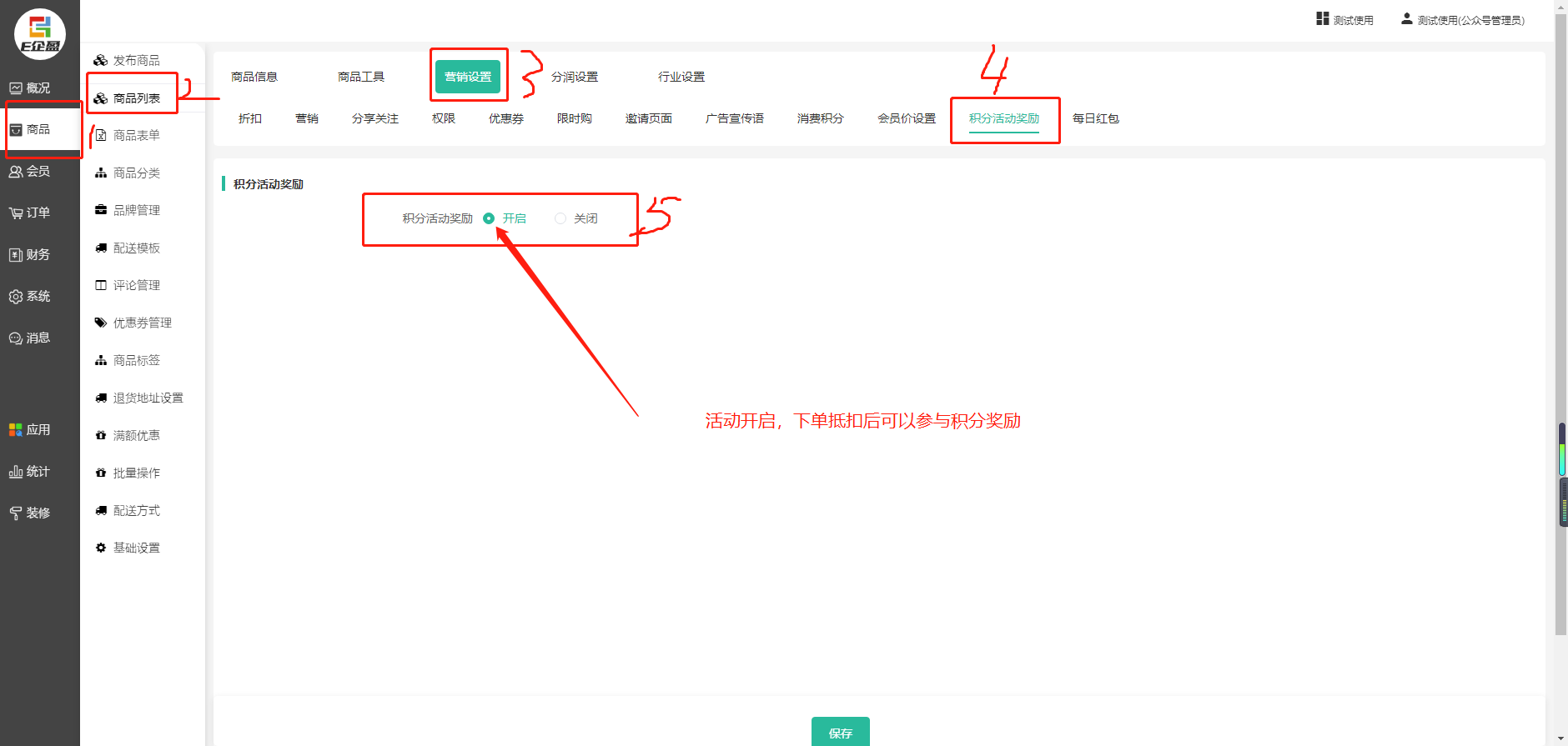Open the 财务 finance sidebar icon
The height and width of the screenshot is (746, 1568).
pyautogui.click(x=16, y=255)
